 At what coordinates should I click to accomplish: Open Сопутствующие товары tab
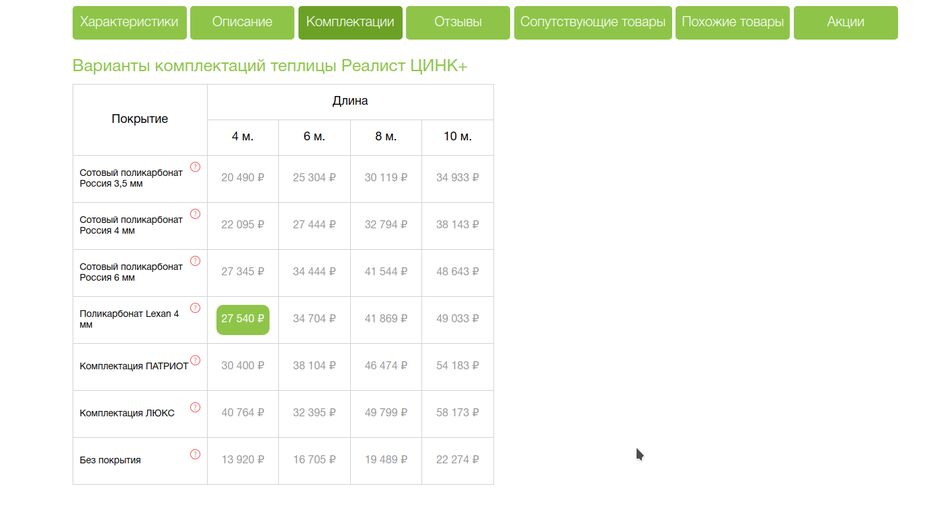592,22
